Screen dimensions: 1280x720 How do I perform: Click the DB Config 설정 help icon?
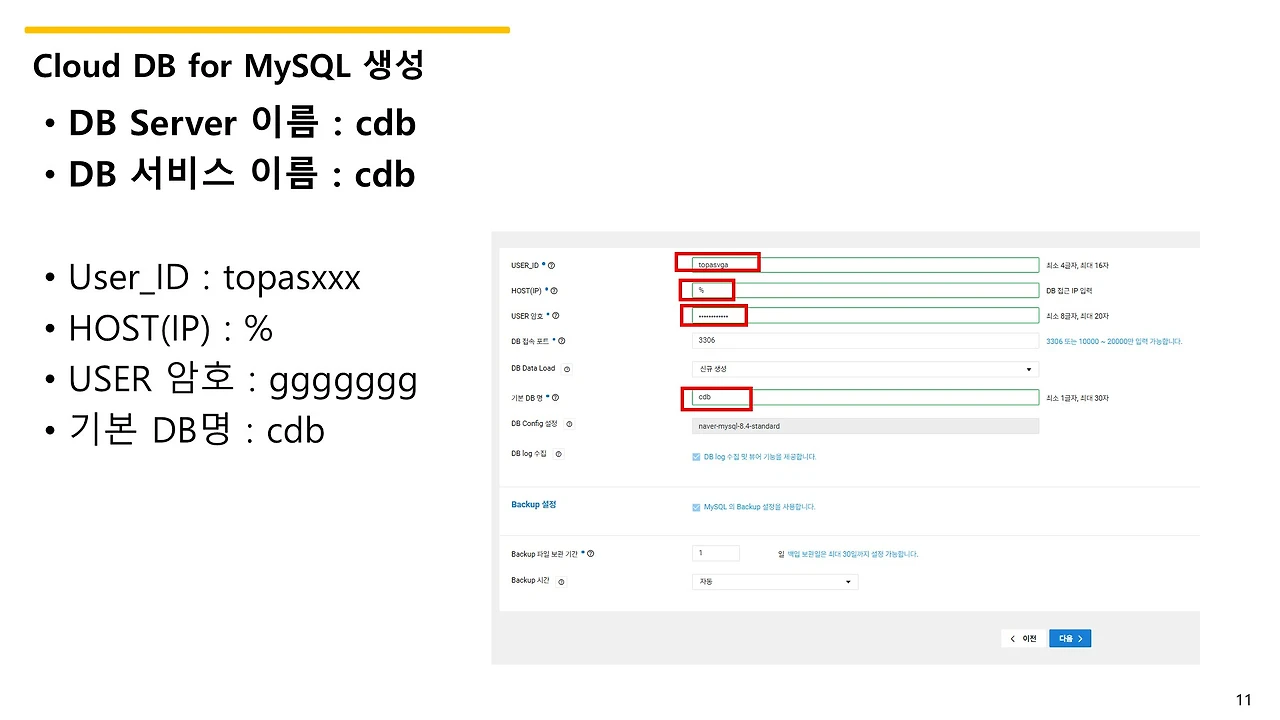click(x=570, y=424)
